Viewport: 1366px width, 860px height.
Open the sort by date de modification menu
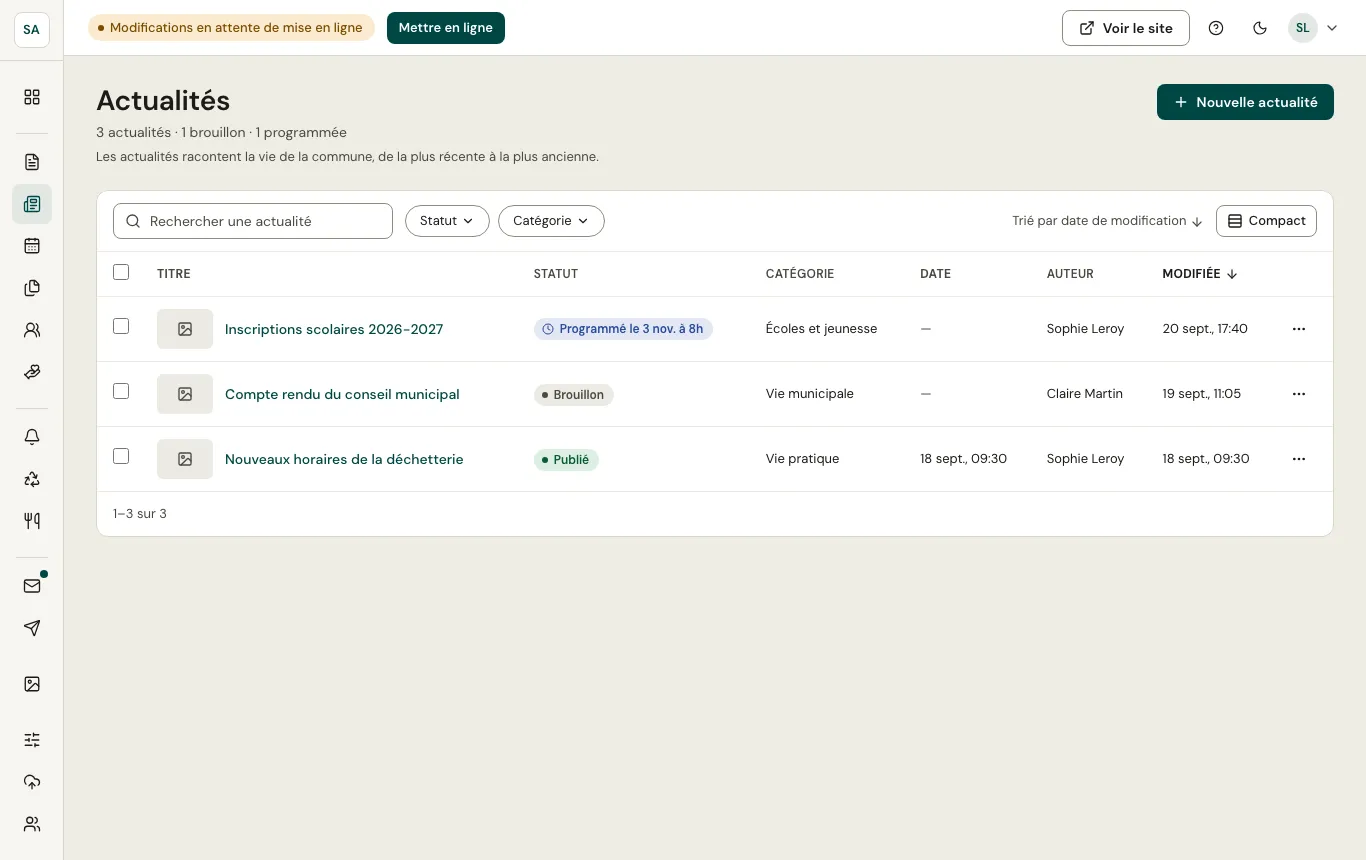(x=1107, y=221)
